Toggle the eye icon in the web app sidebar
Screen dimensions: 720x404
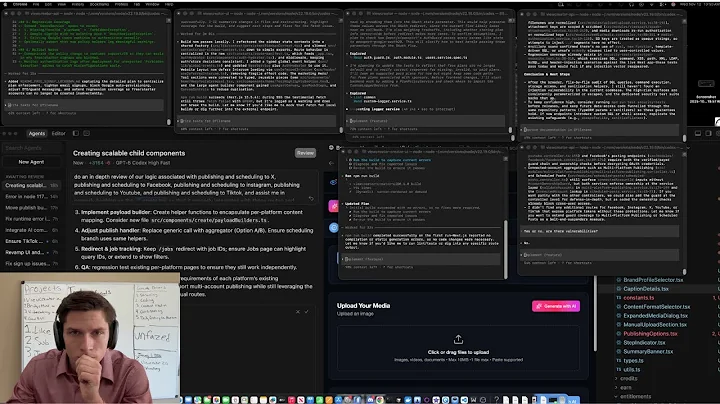point(333,182)
